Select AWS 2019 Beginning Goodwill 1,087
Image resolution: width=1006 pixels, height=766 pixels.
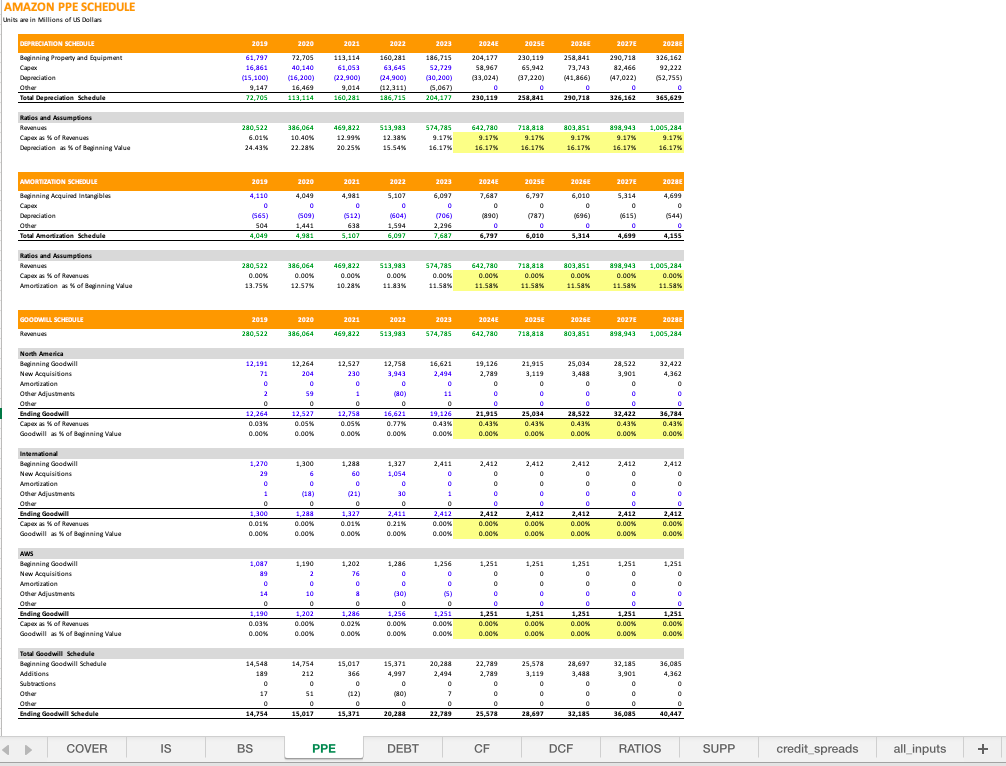click(x=259, y=563)
